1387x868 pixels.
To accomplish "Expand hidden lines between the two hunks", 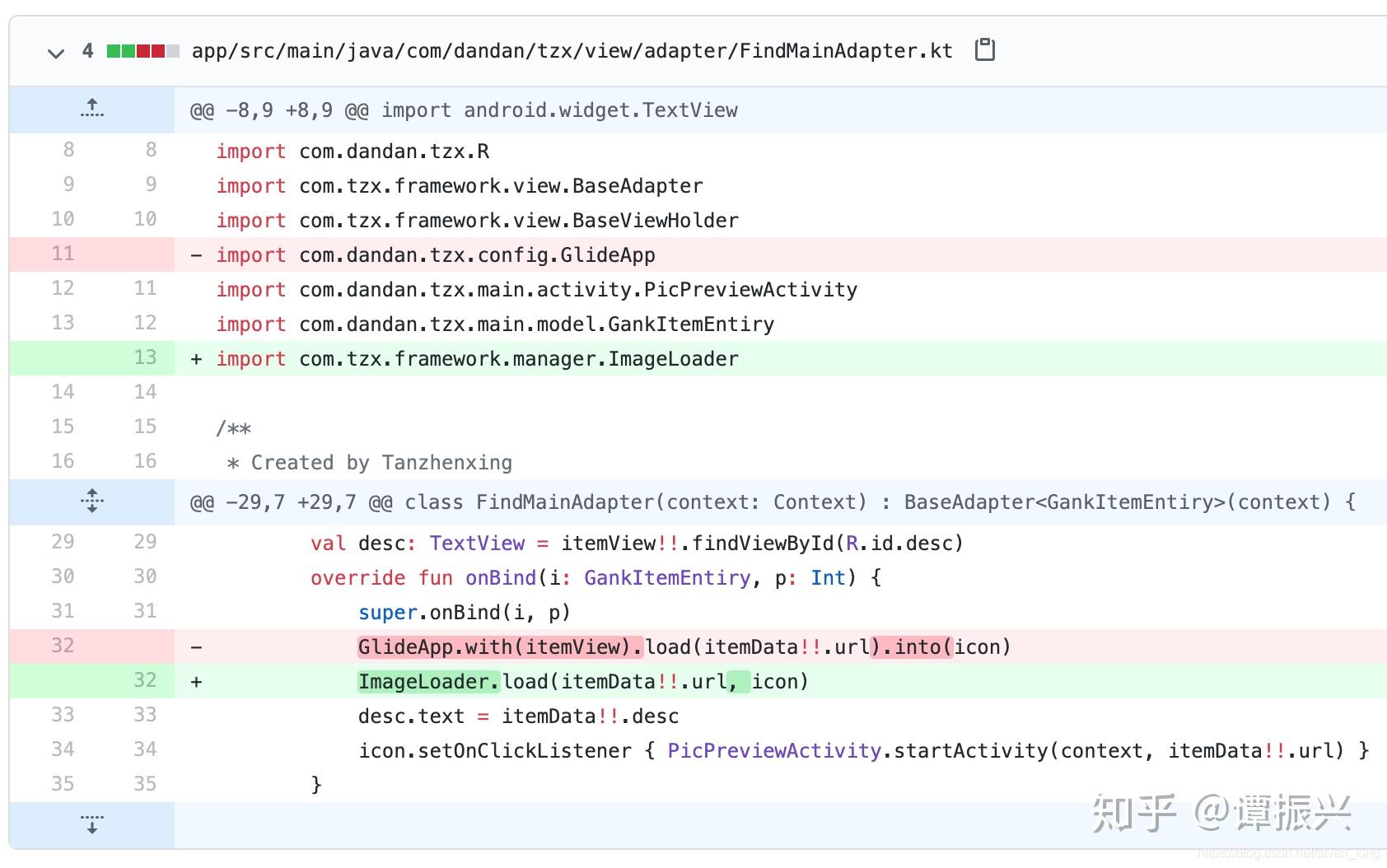I will [92, 501].
